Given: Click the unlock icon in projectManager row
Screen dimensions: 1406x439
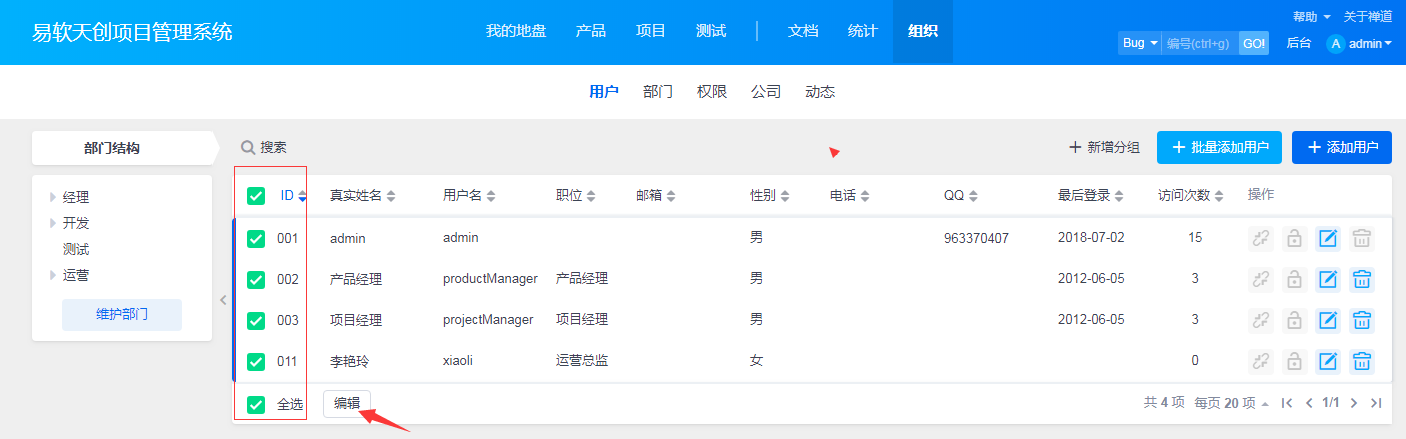Looking at the screenshot, I should (x=1294, y=320).
